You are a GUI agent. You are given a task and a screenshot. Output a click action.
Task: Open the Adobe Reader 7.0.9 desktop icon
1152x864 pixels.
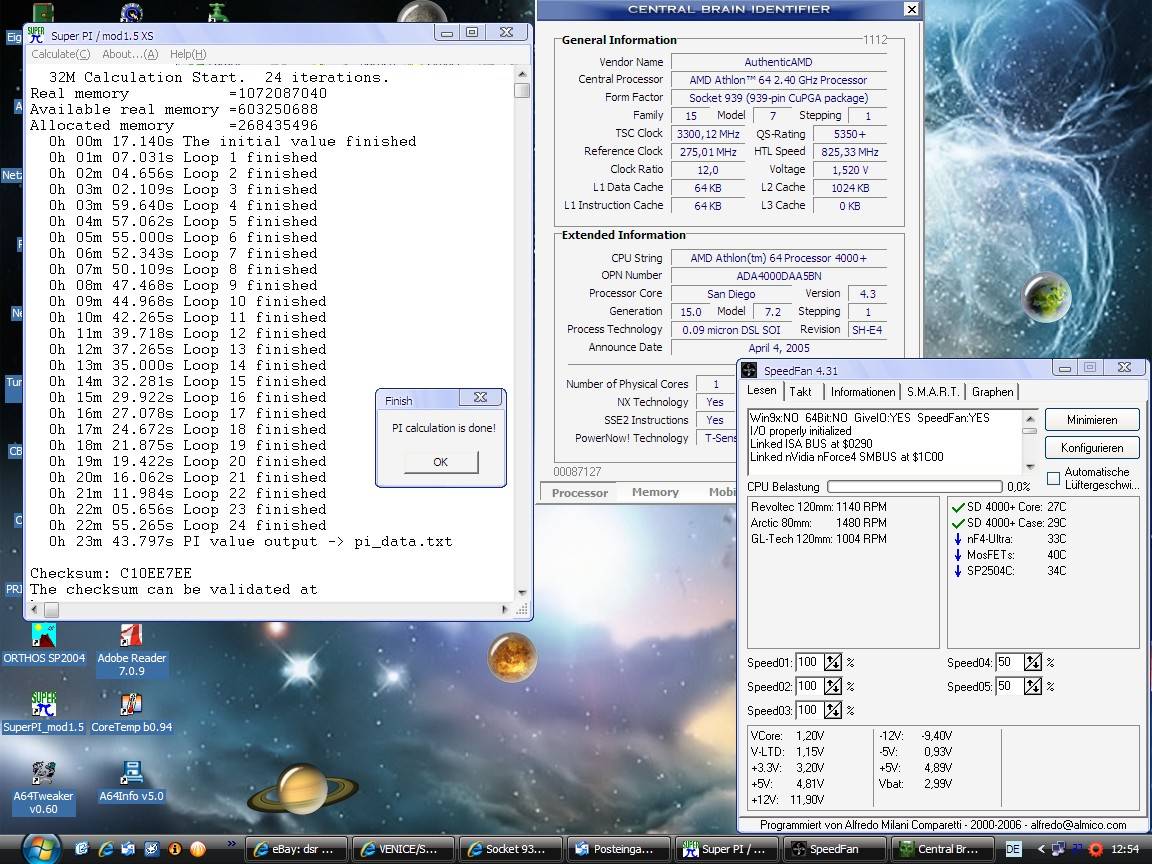tap(132, 649)
